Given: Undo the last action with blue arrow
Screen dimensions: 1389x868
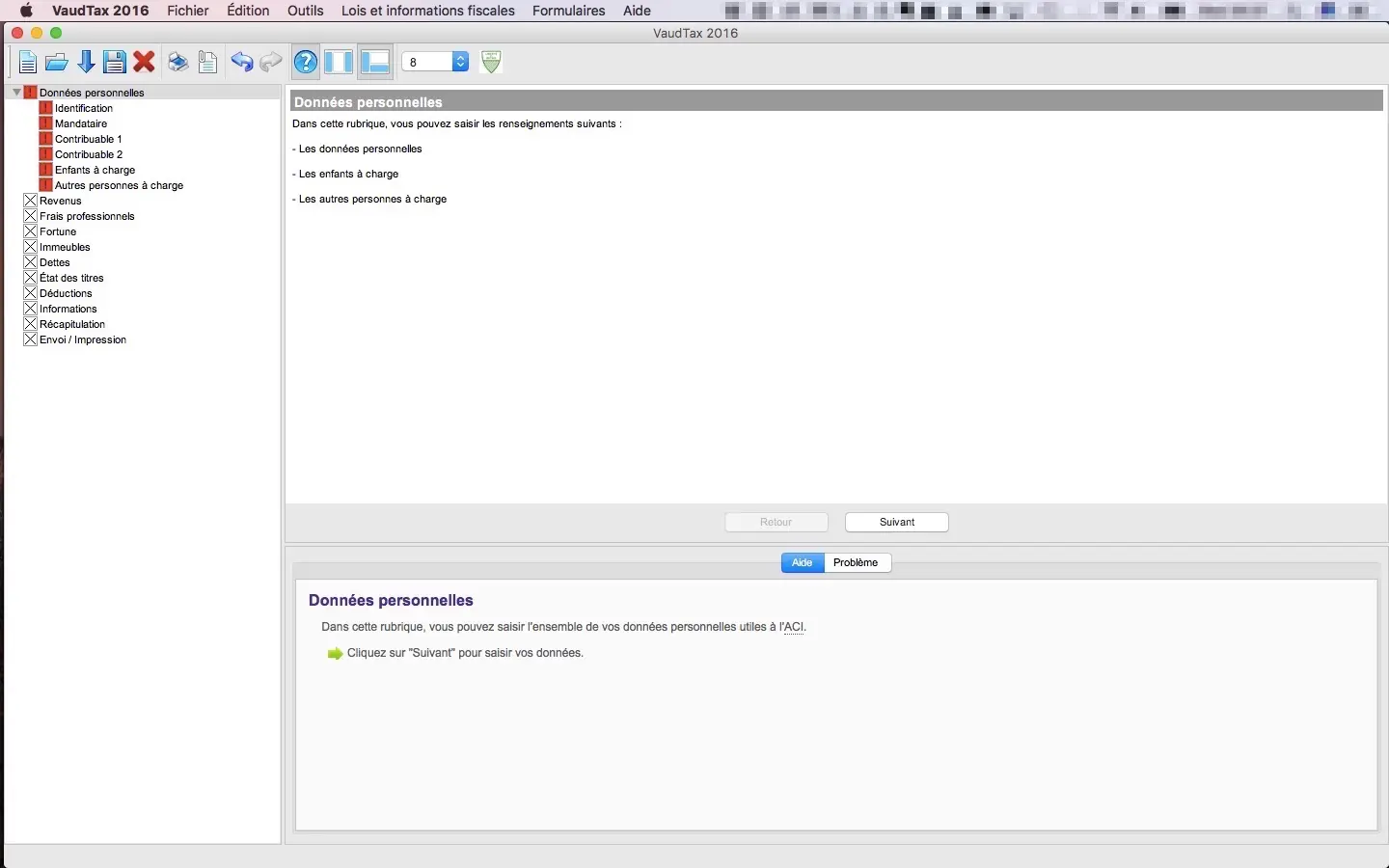Looking at the screenshot, I should pyautogui.click(x=242, y=63).
